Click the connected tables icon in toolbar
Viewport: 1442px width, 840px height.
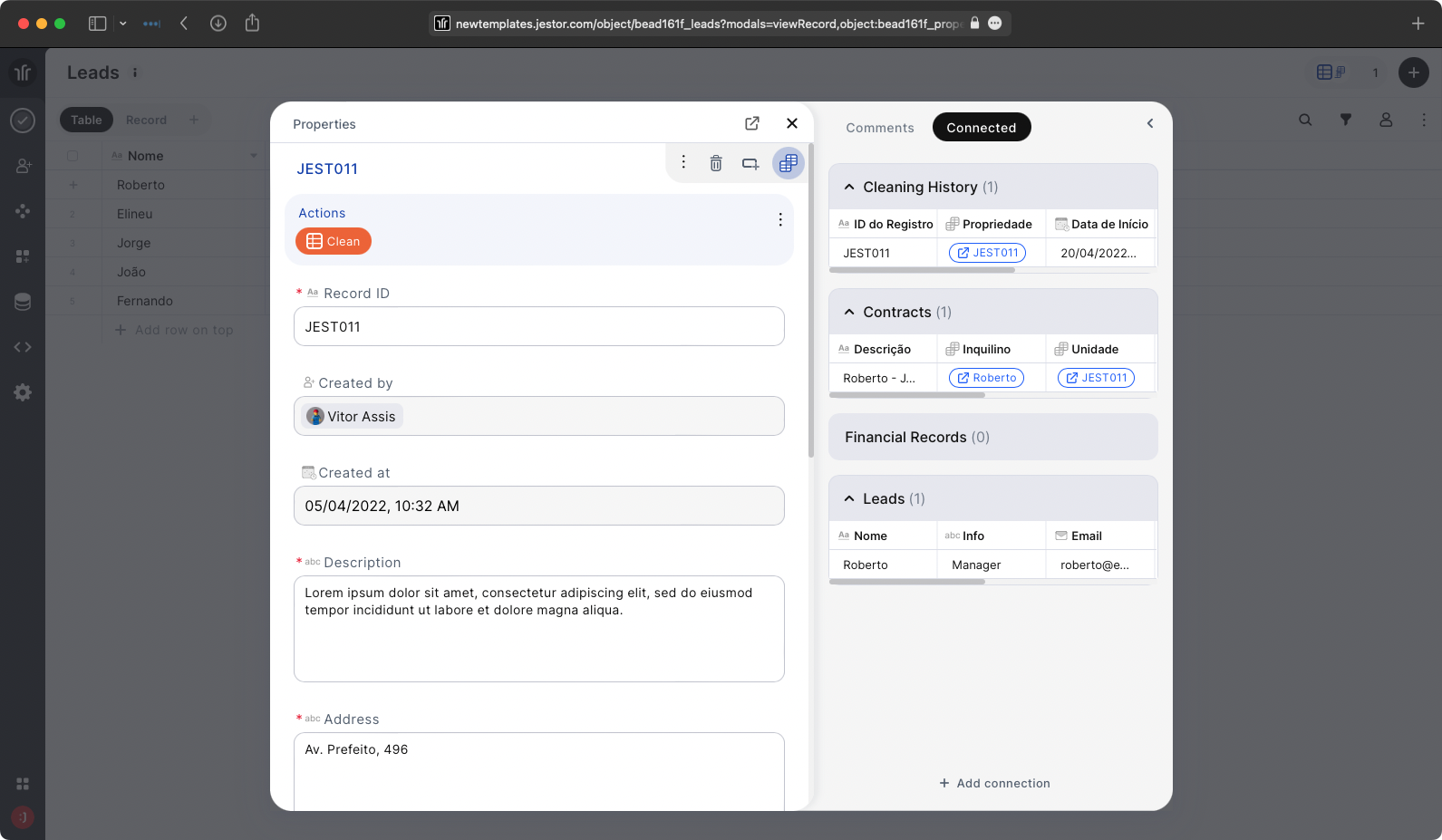point(788,163)
